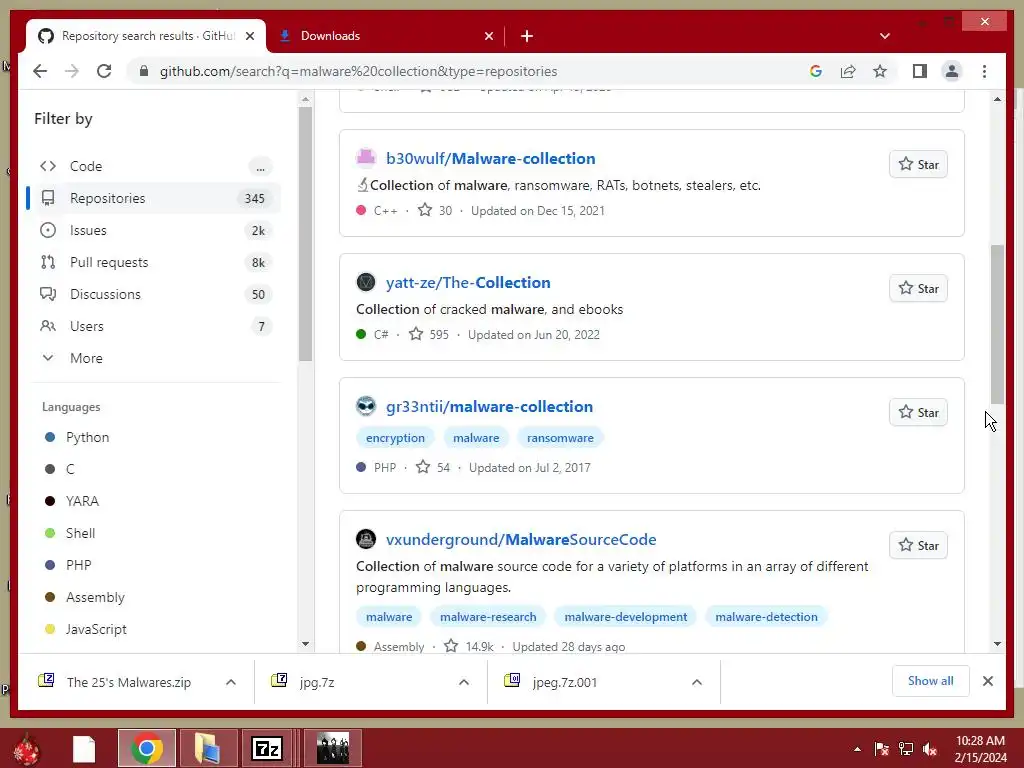Close the Repository search results tab

pyautogui.click(x=249, y=36)
